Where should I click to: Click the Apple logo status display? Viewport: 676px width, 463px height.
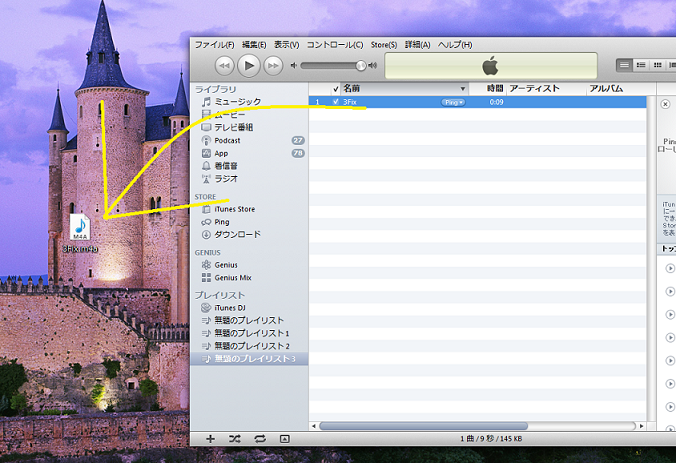pyautogui.click(x=491, y=66)
